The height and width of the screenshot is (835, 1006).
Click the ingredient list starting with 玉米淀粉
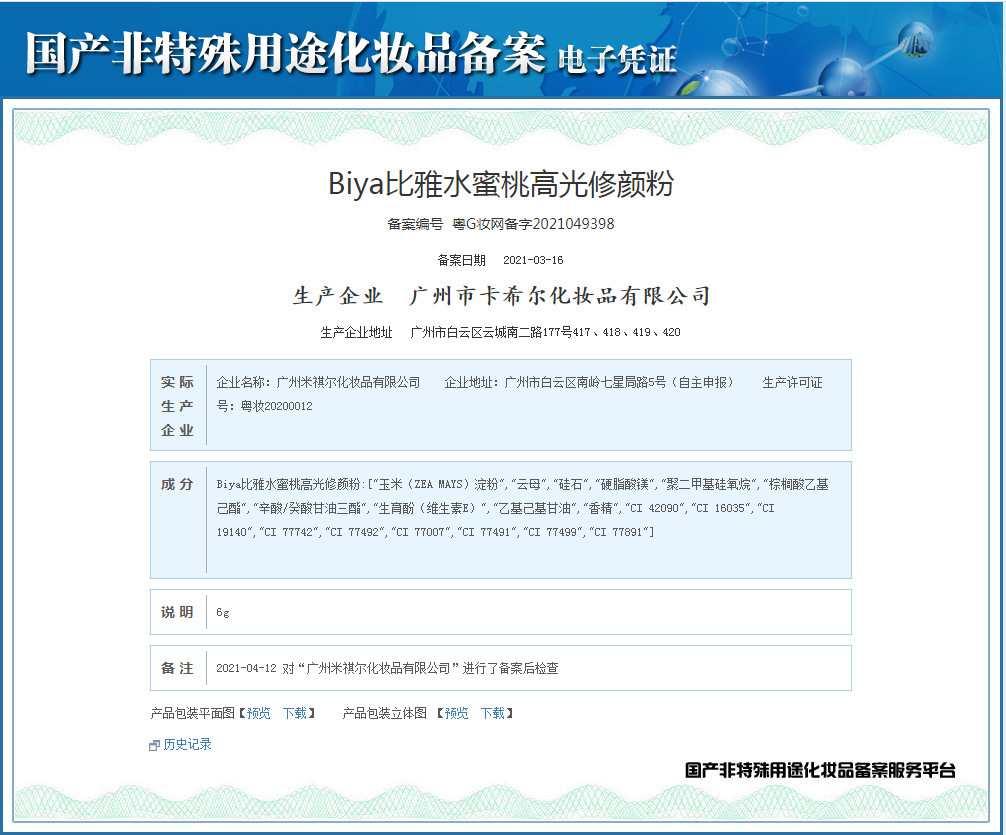[x=522, y=508]
